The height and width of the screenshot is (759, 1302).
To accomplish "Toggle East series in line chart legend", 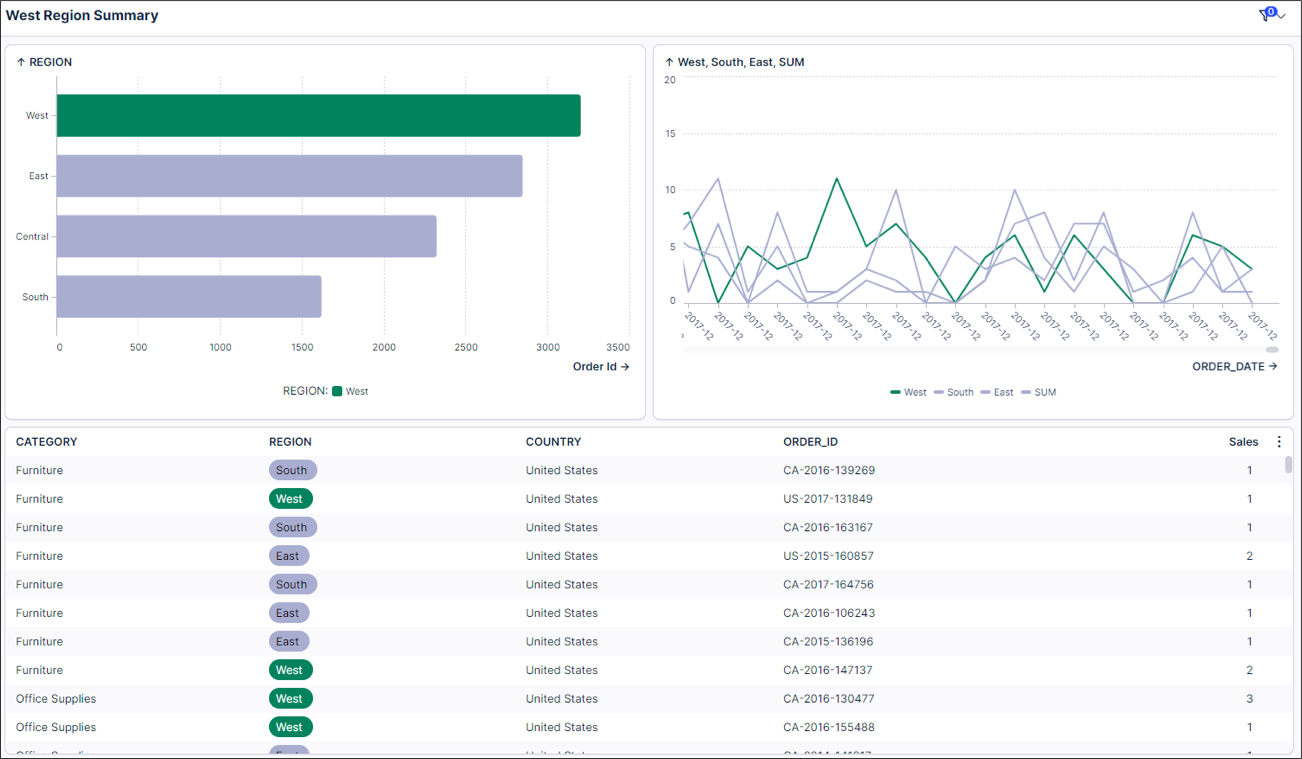I will click(997, 392).
